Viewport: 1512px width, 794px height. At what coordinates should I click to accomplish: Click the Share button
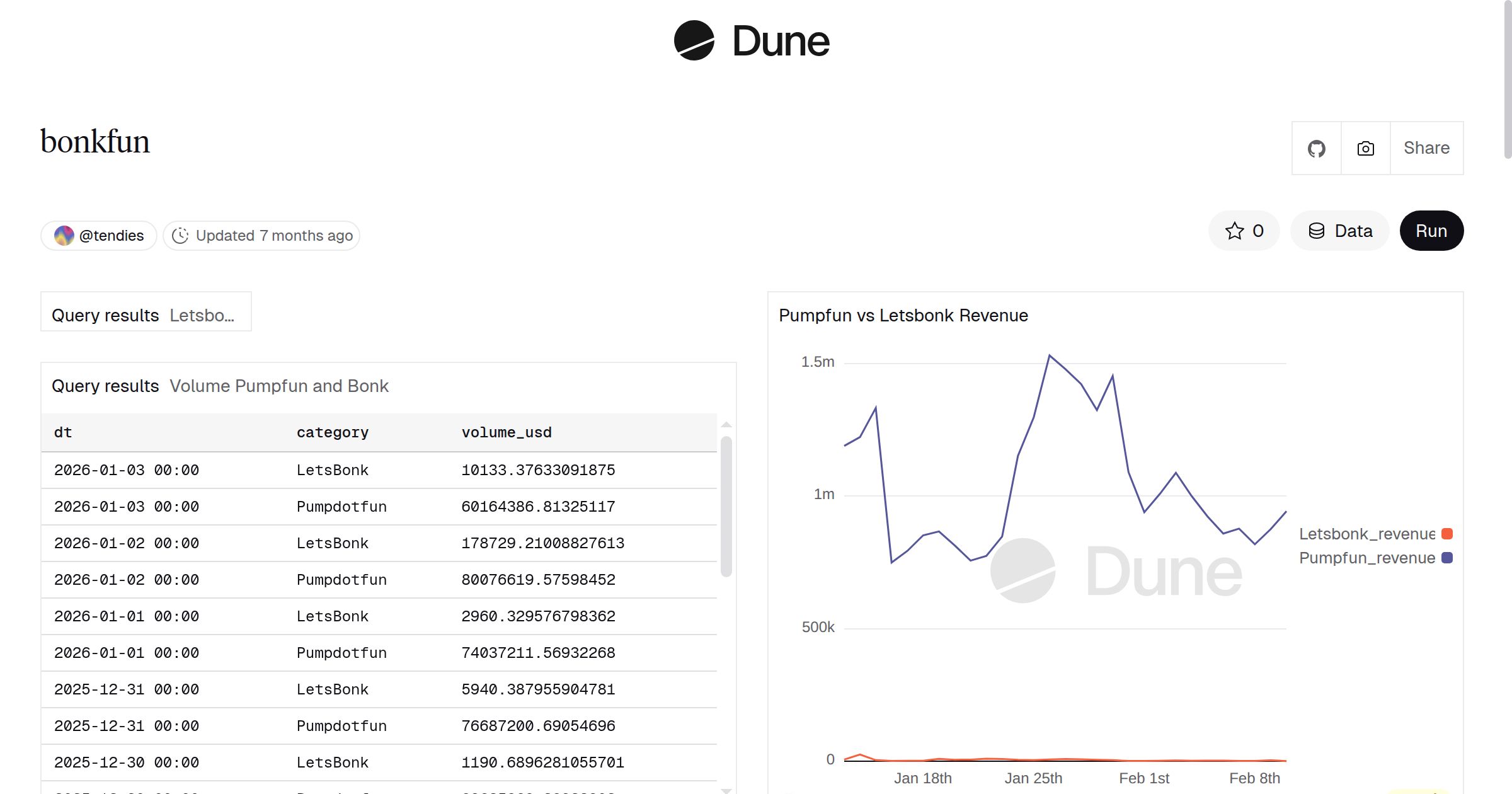[x=1426, y=148]
